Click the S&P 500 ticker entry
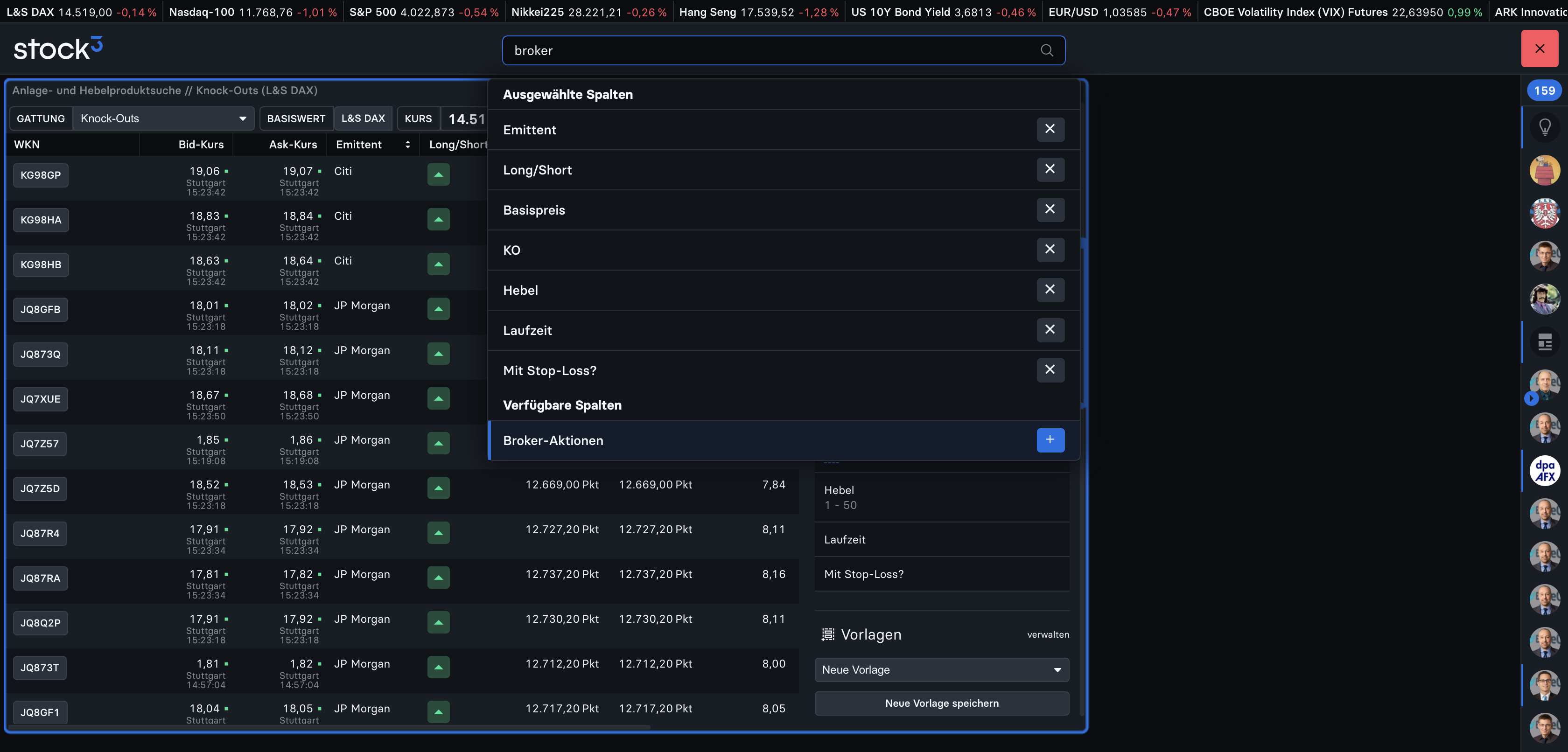The height and width of the screenshot is (752, 1568). tap(424, 12)
